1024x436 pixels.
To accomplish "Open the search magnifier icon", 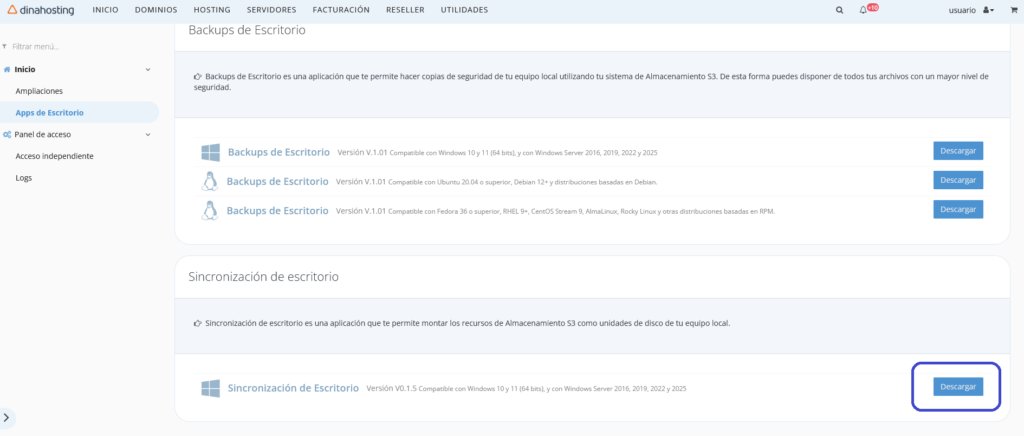I will [839, 10].
